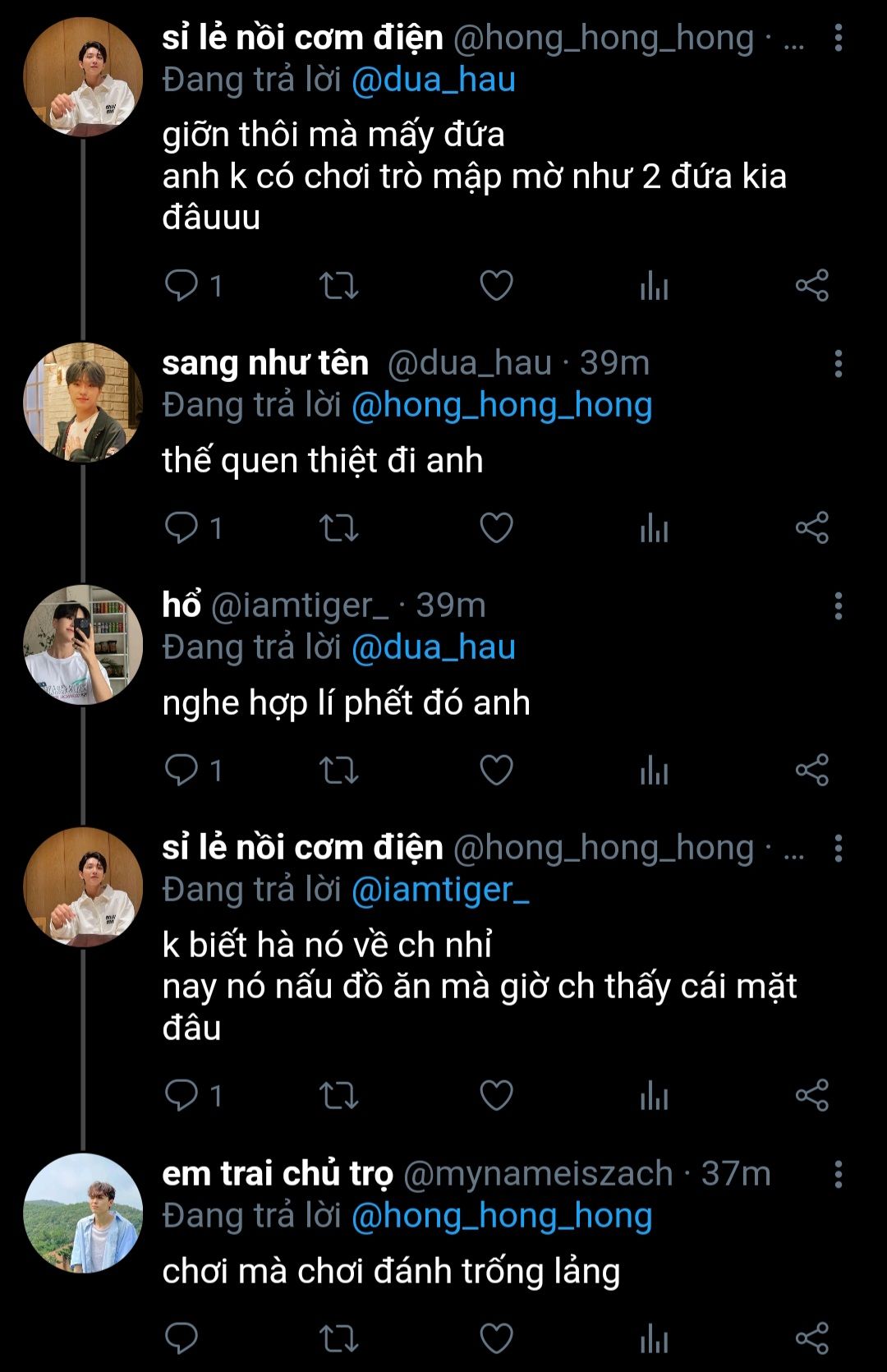Share the "k biết hà nó về" tweet

click(x=811, y=1095)
